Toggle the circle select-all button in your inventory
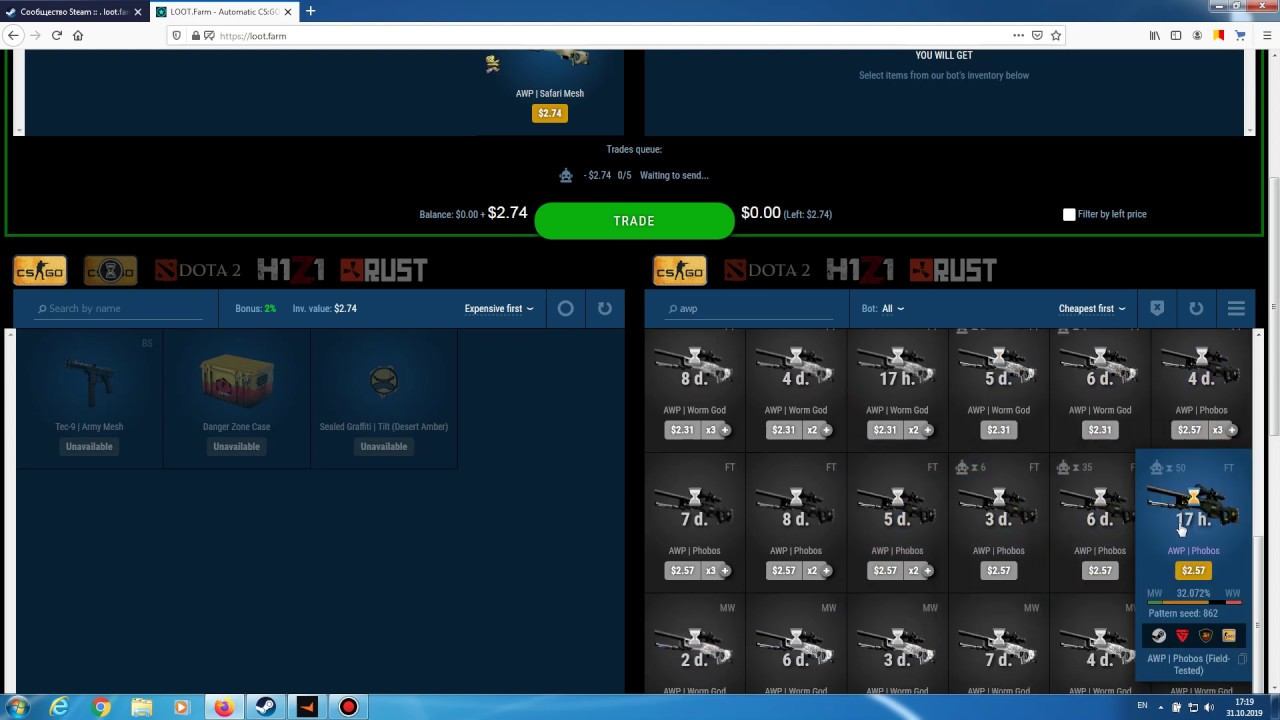Image resolution: width=1280 pixels, height=720 pixels. pyautogui.click(x=566, y=308)
